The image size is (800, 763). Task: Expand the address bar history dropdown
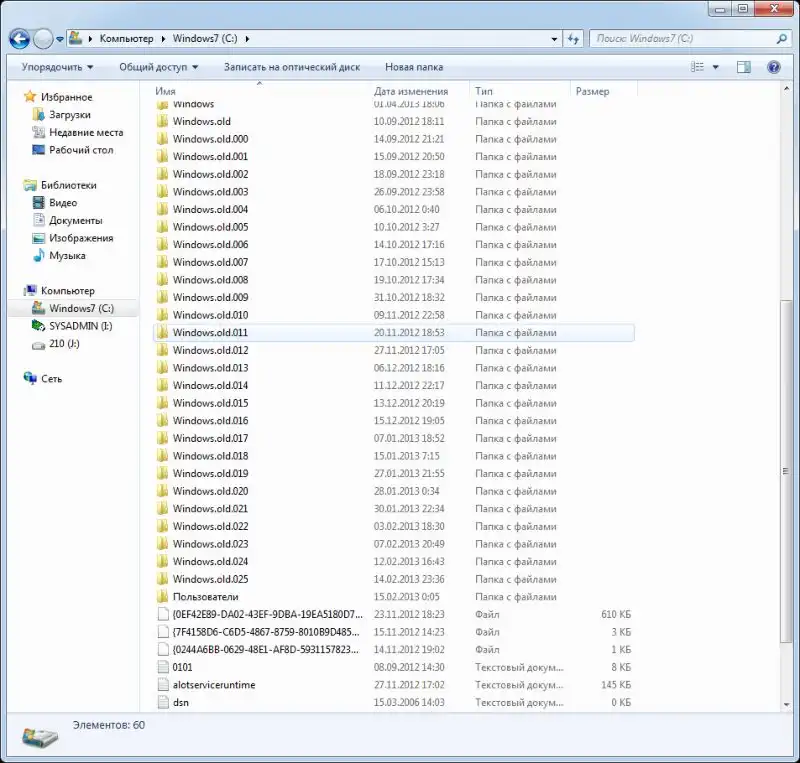click(x=555, y=39)
